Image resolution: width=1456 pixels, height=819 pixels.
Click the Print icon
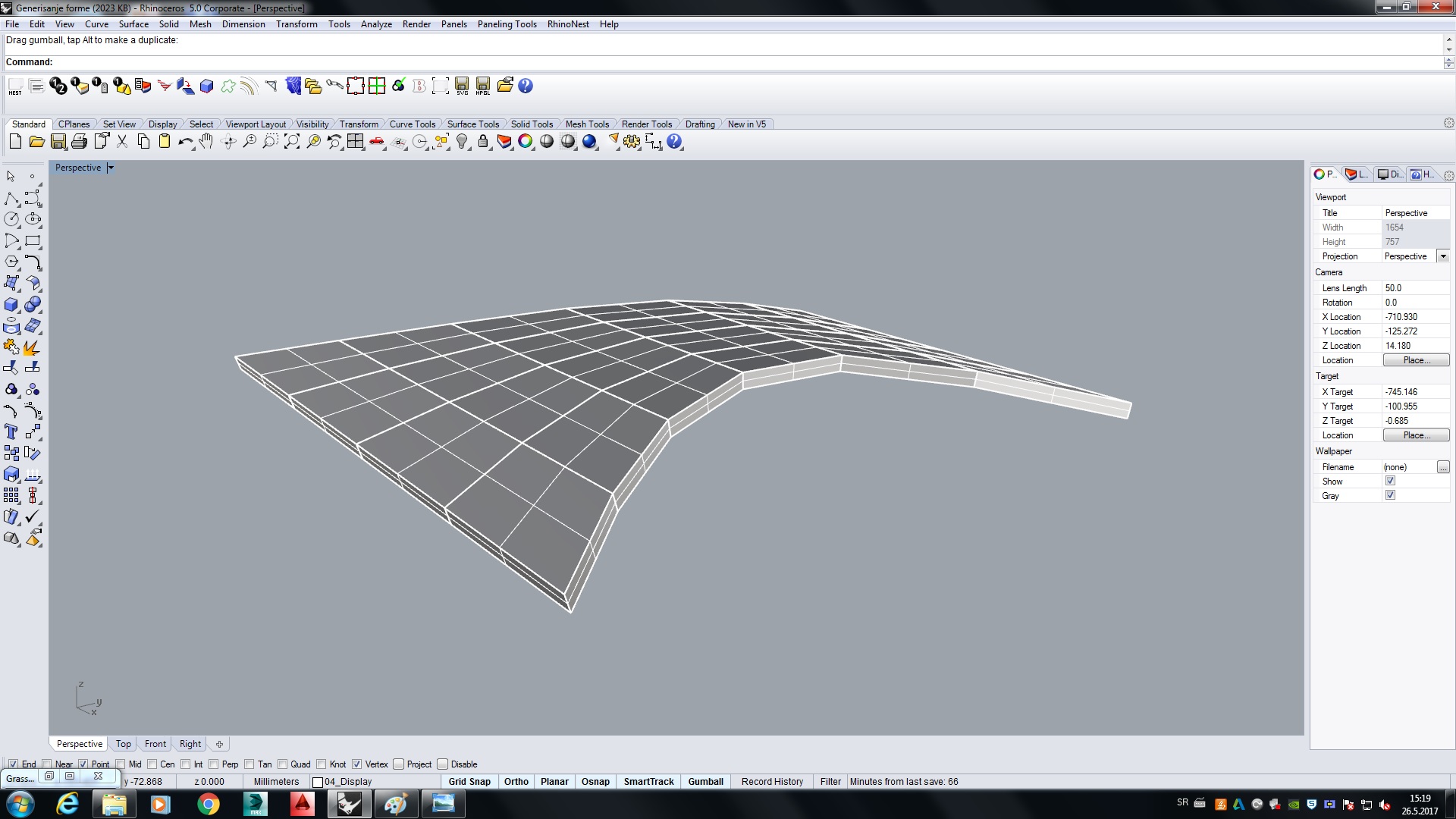(x=79, y=142)
